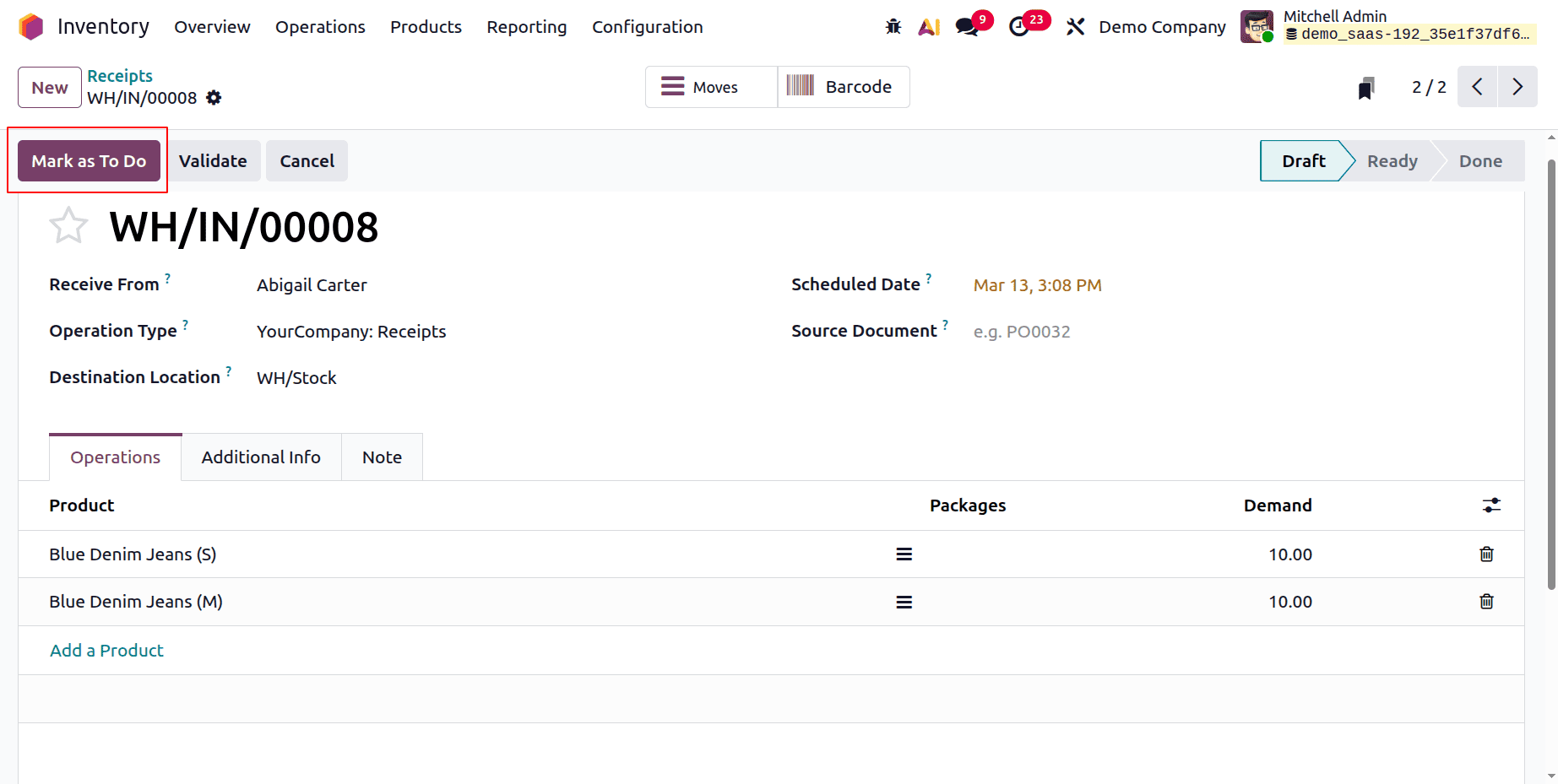The image size is (1558, 784).
Task: Click the Moves smart button icon
Action: (673, 86)
